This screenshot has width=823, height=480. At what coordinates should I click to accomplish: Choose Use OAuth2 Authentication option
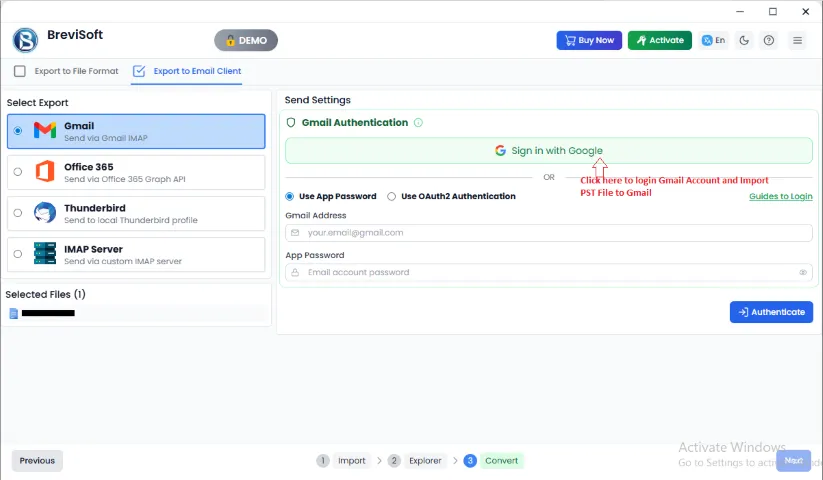451,196
